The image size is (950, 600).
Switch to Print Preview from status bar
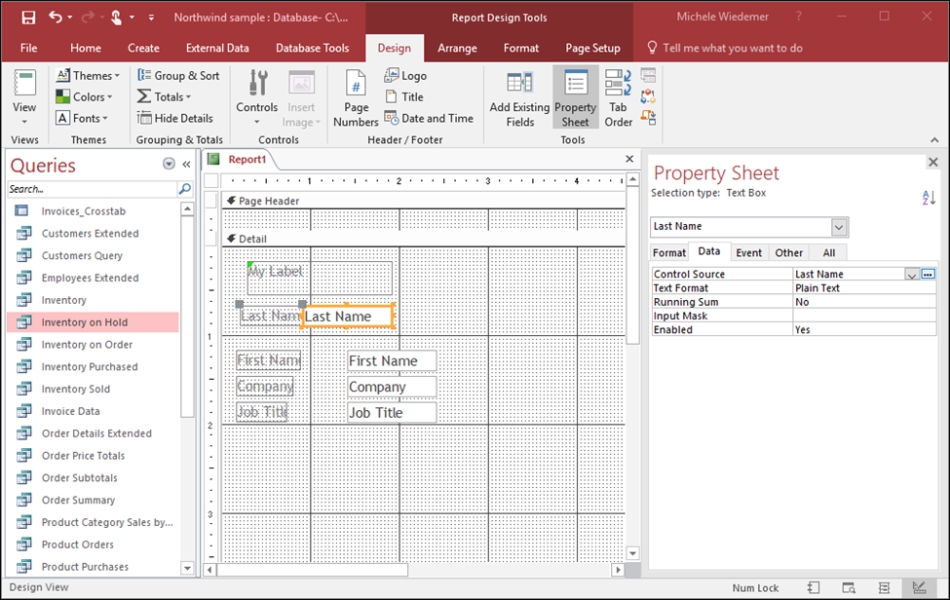point(848,587)
